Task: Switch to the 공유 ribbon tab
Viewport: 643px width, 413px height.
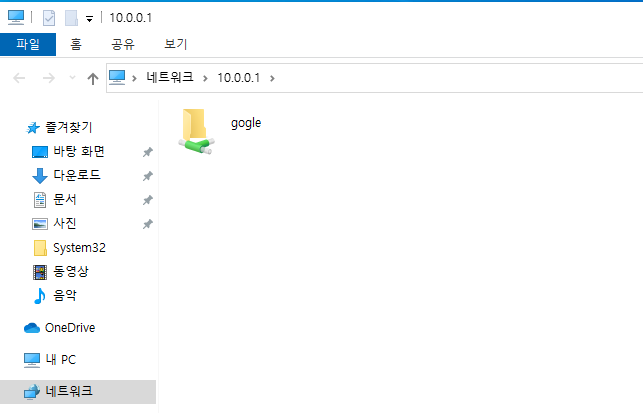Action: pyautogui.click(x=123, y=44)
